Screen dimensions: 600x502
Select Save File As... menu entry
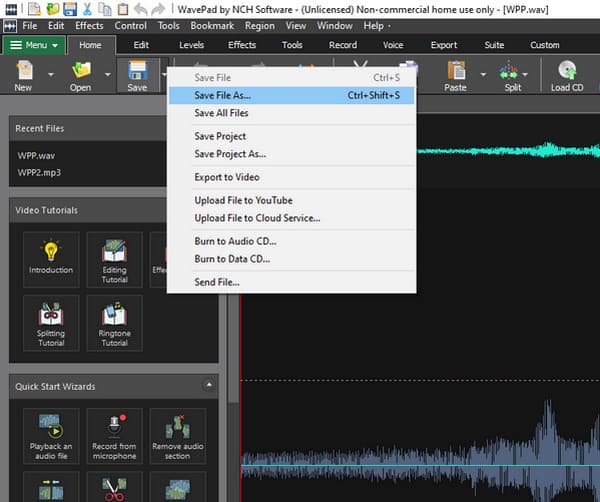[x=292, y=96]
